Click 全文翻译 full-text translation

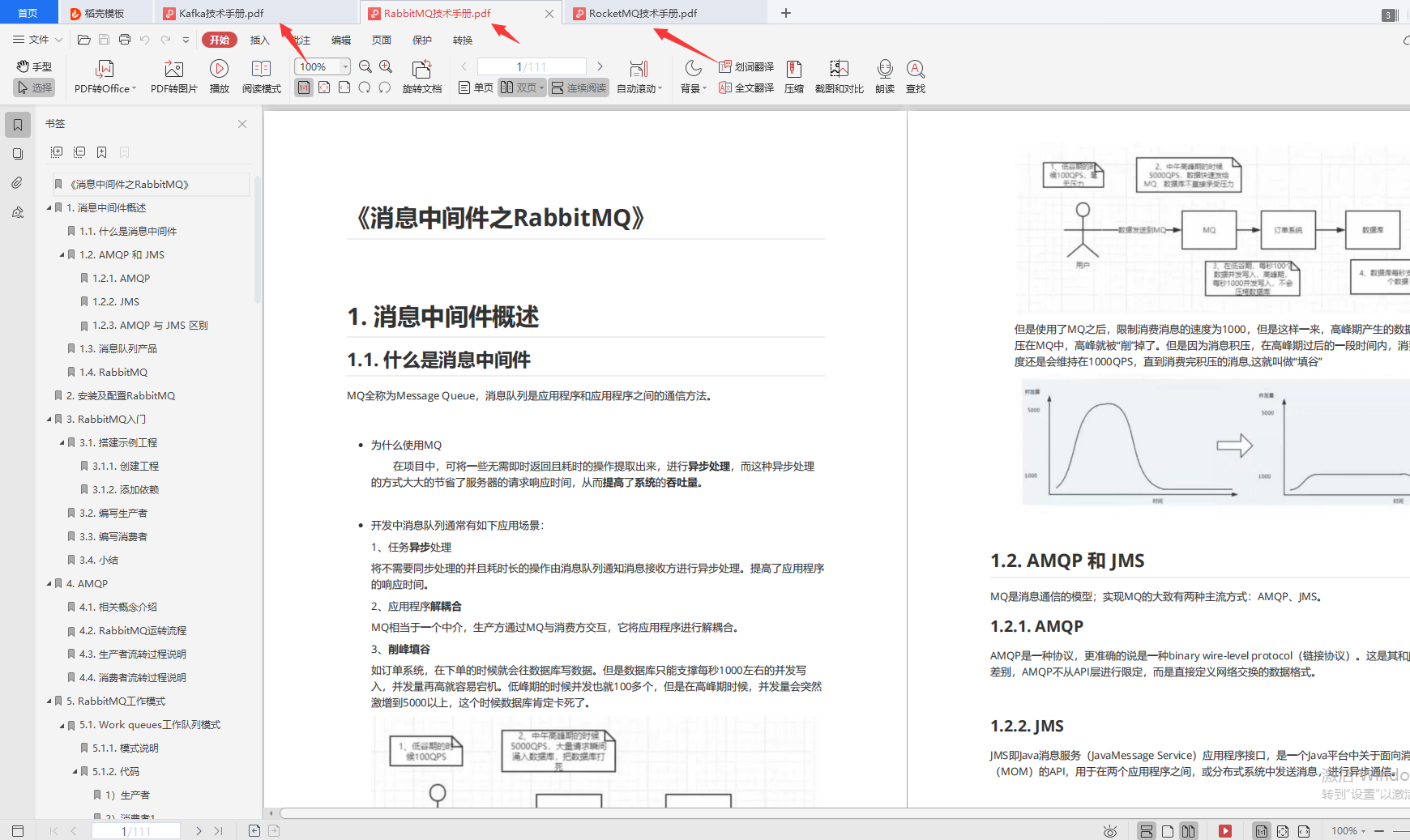click(x=746, y=87)
